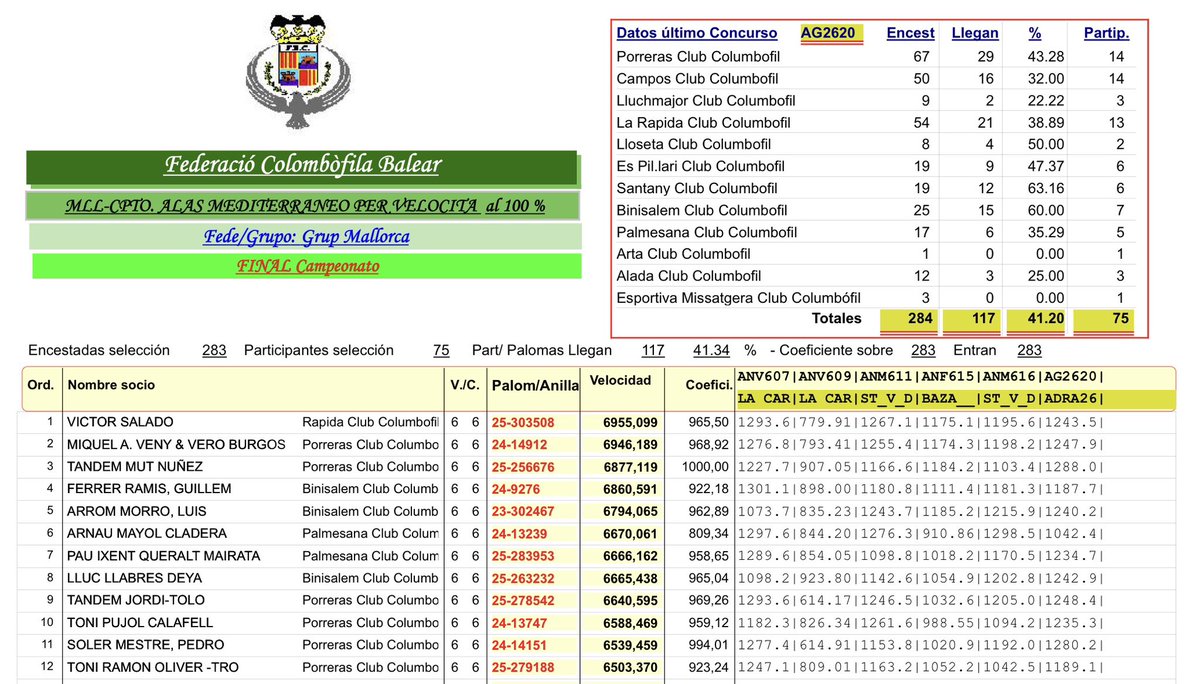Click the V./C. column header
The height and width of the screenshot is (684, 1200).
click(x=464, y=385)
